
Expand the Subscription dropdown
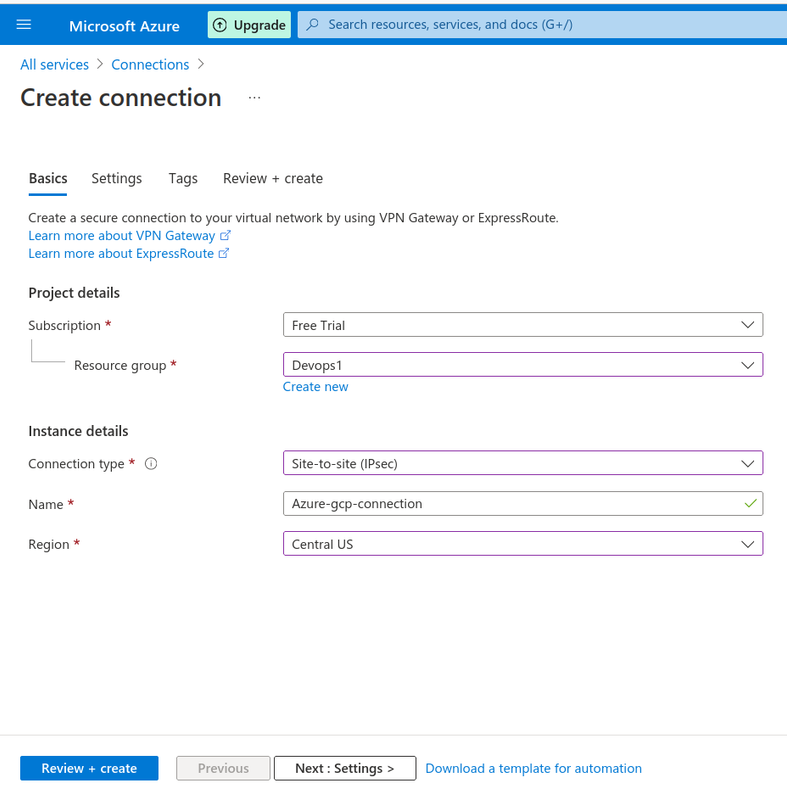click(523, 325)
